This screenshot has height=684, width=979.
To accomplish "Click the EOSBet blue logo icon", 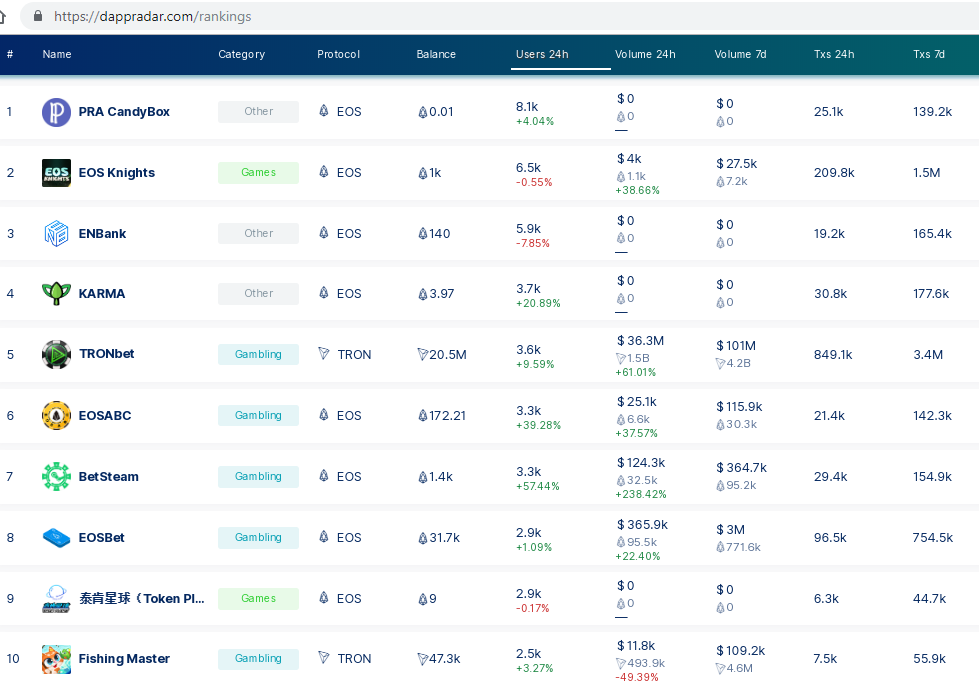I will (56, 538).
